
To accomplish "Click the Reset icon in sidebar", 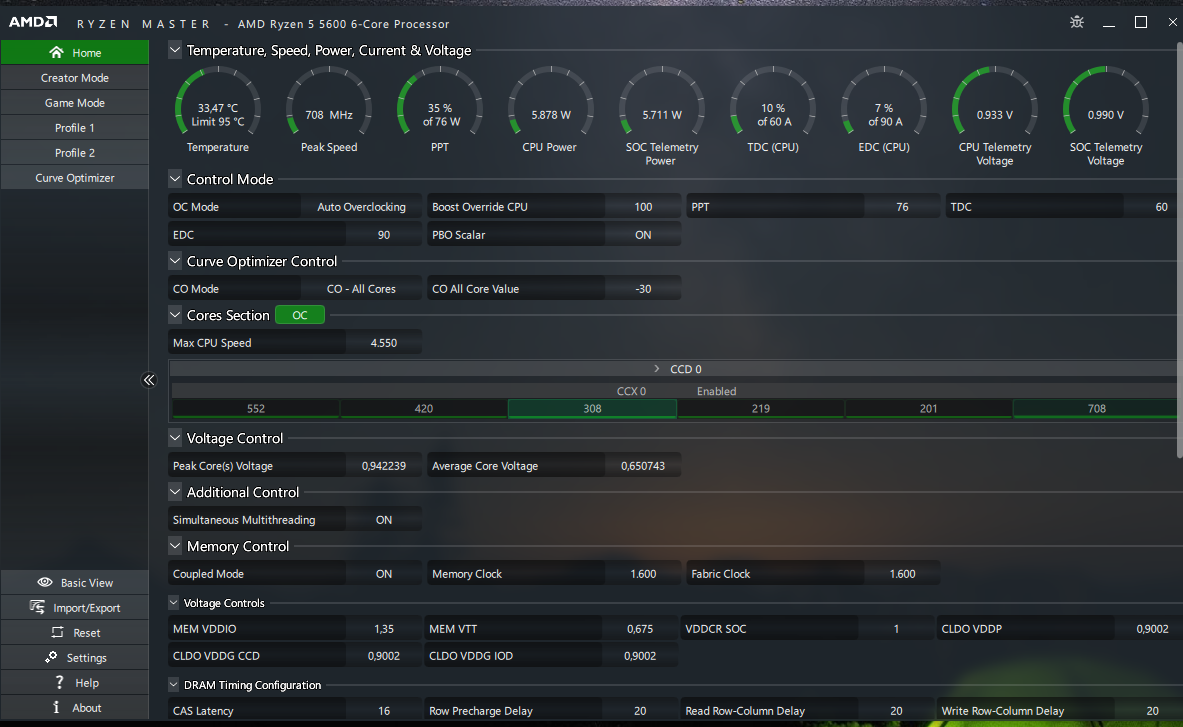I will tap(57, 633).
